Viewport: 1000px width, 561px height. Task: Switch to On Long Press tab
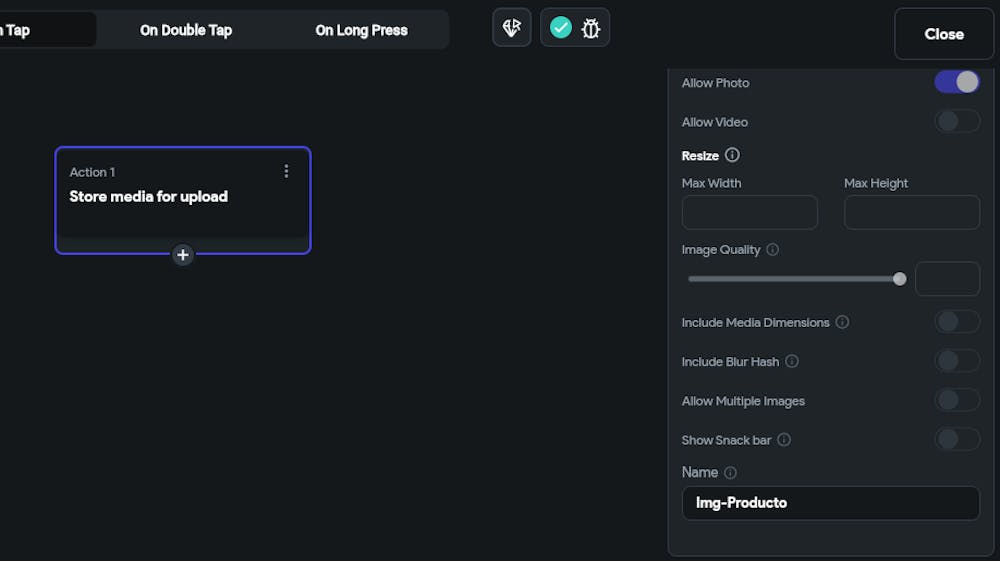(361, 30)
